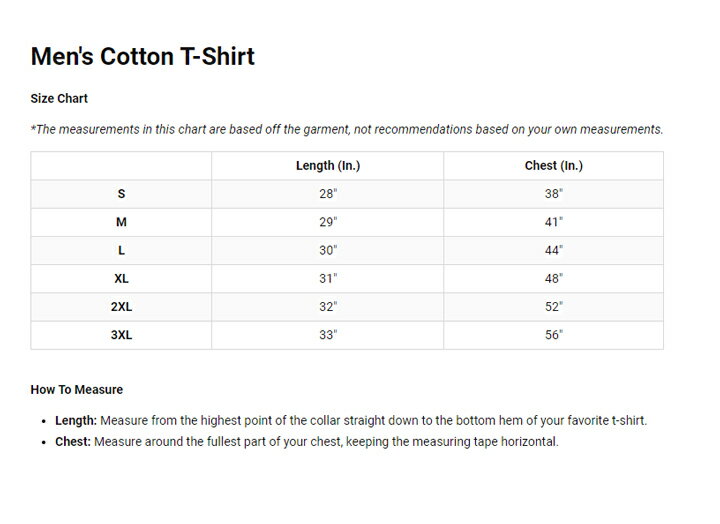Click the 33" length value for 3XL
This screenshot has width=720, height=524.
328,335
